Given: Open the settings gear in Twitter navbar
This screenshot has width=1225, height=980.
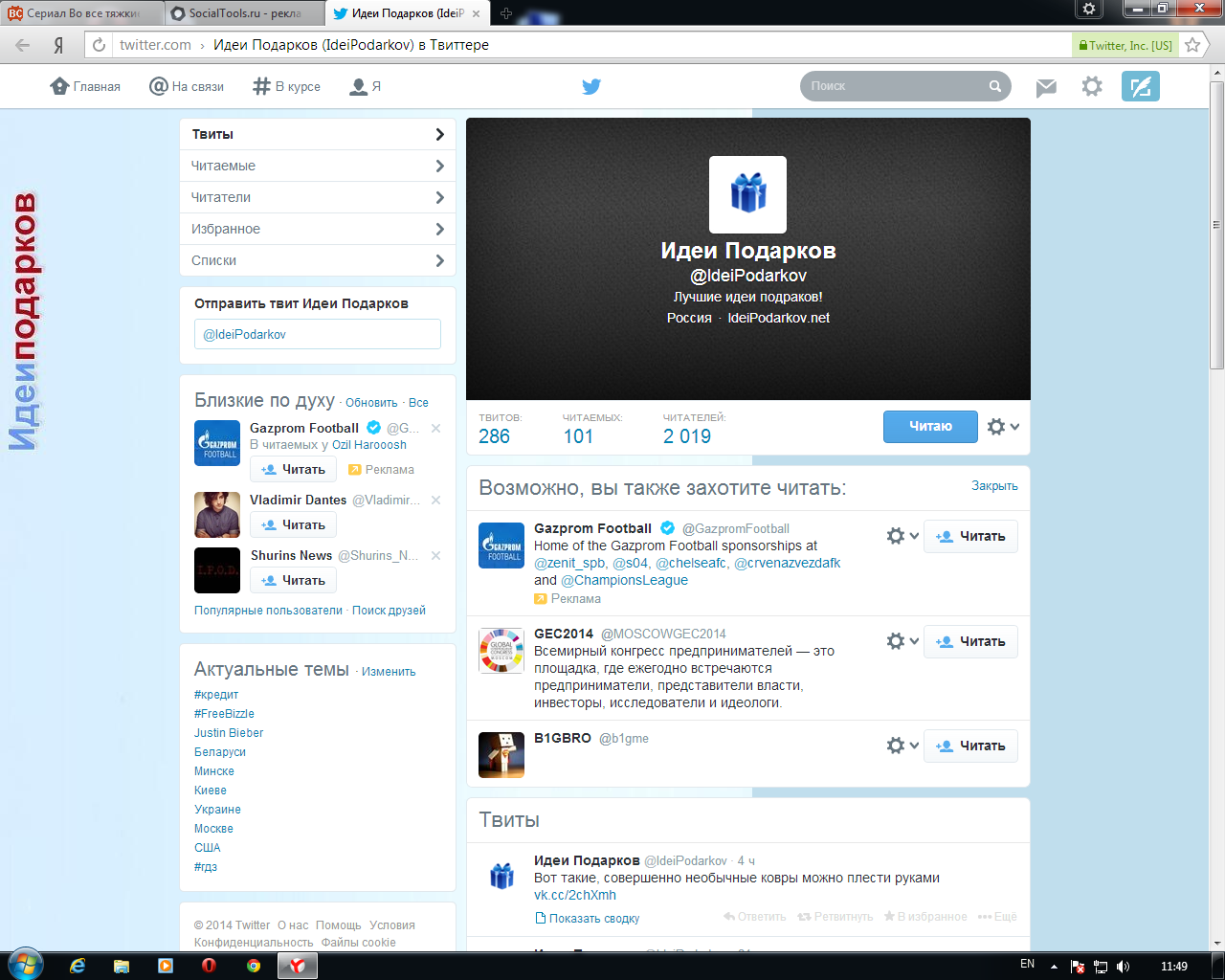Looking at the screenshot, I should [1092, 86].
